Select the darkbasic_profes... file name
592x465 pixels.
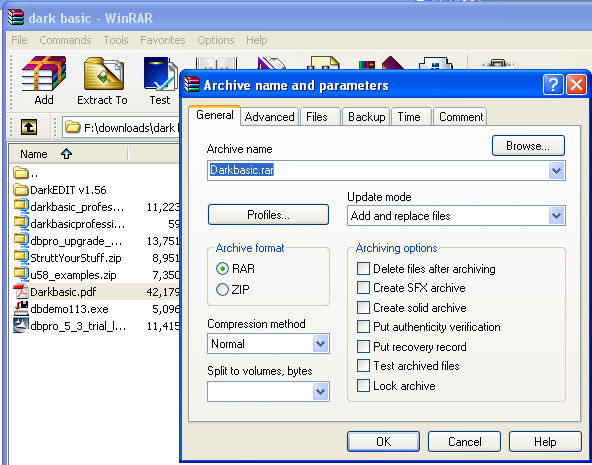[x=77, y=207]
